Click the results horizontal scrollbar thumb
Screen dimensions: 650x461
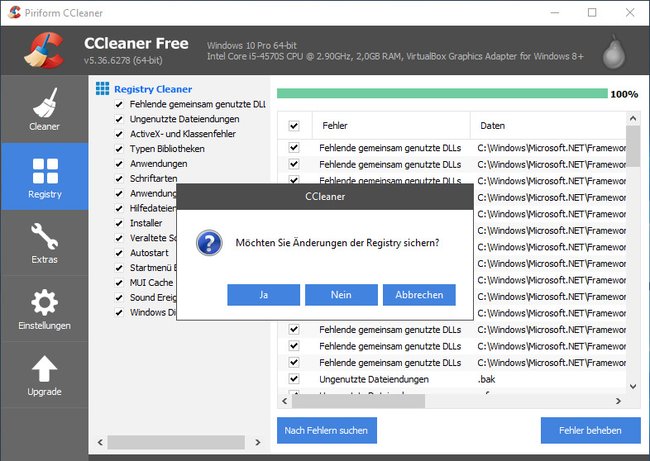pos(359,401)
